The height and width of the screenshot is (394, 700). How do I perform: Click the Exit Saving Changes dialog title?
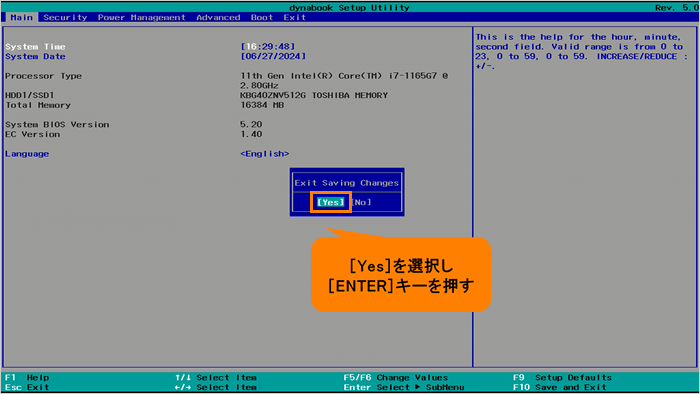coord(346,183)
